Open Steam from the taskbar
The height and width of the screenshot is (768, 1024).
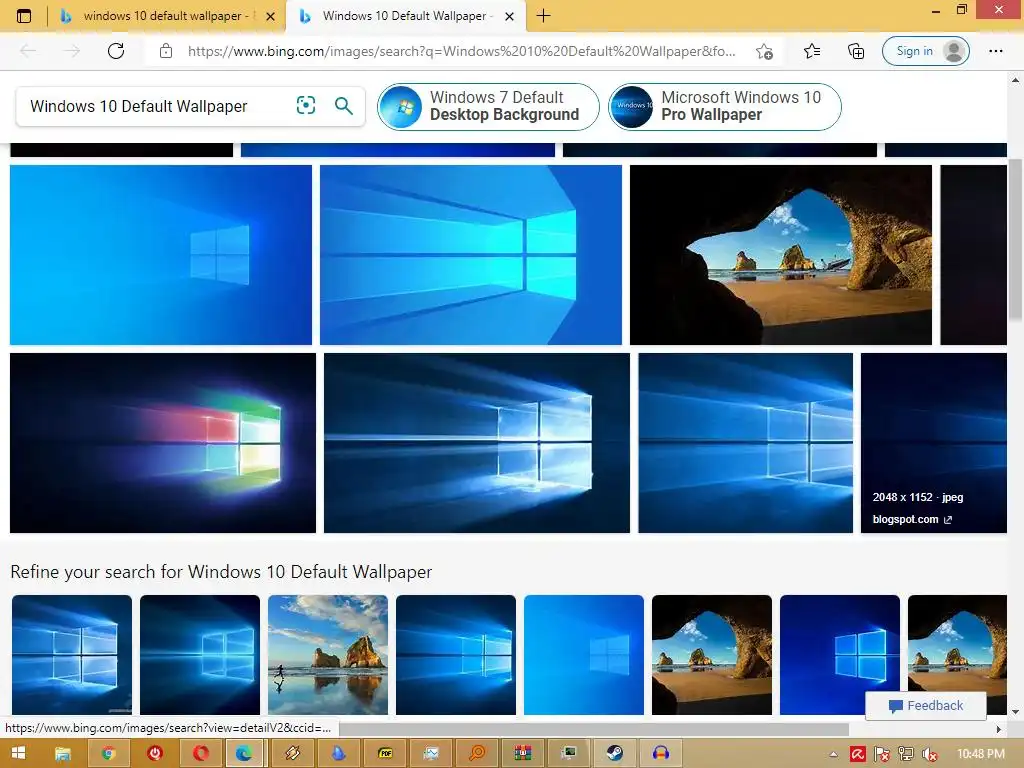614,753
